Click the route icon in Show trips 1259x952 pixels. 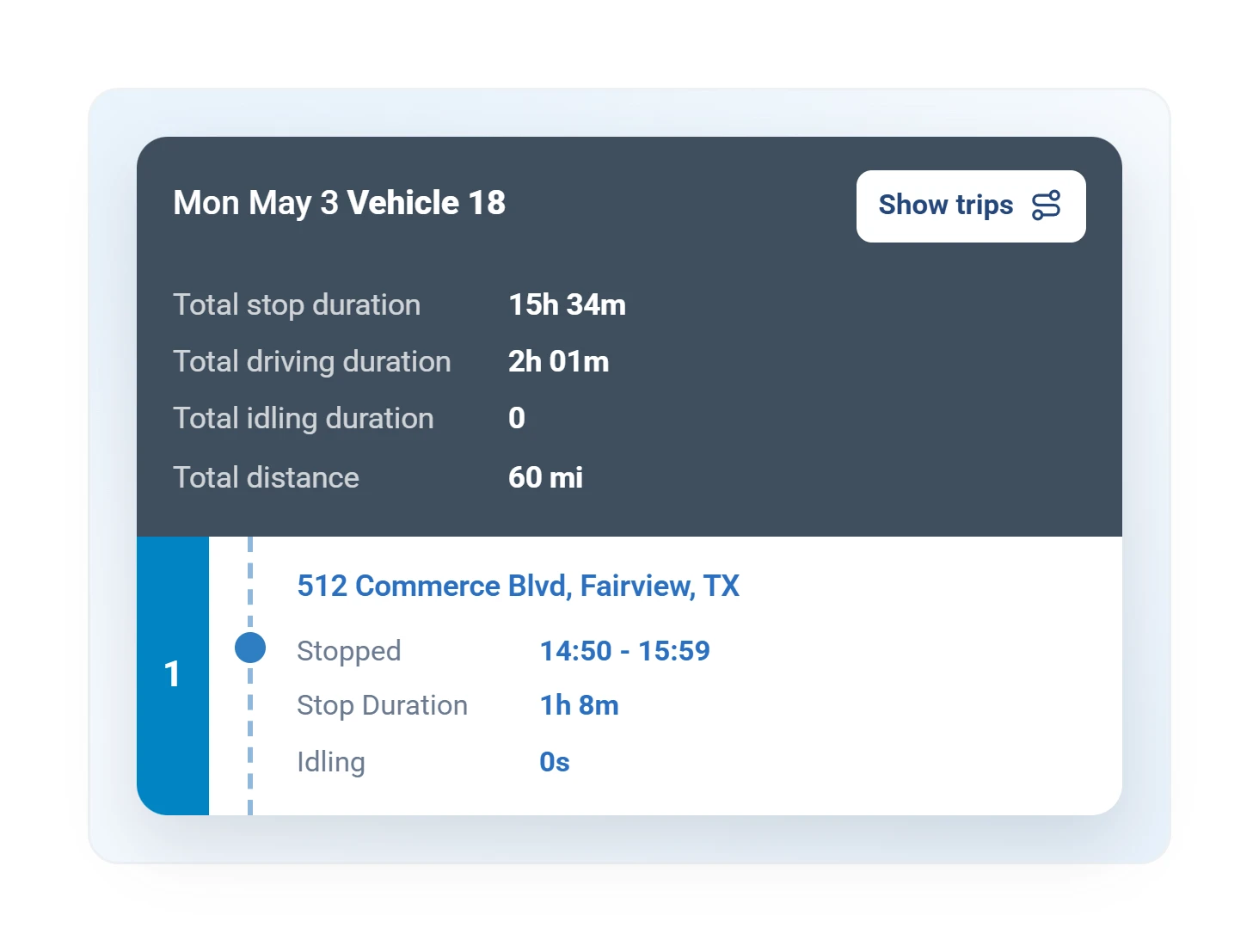coord(1047,206)
